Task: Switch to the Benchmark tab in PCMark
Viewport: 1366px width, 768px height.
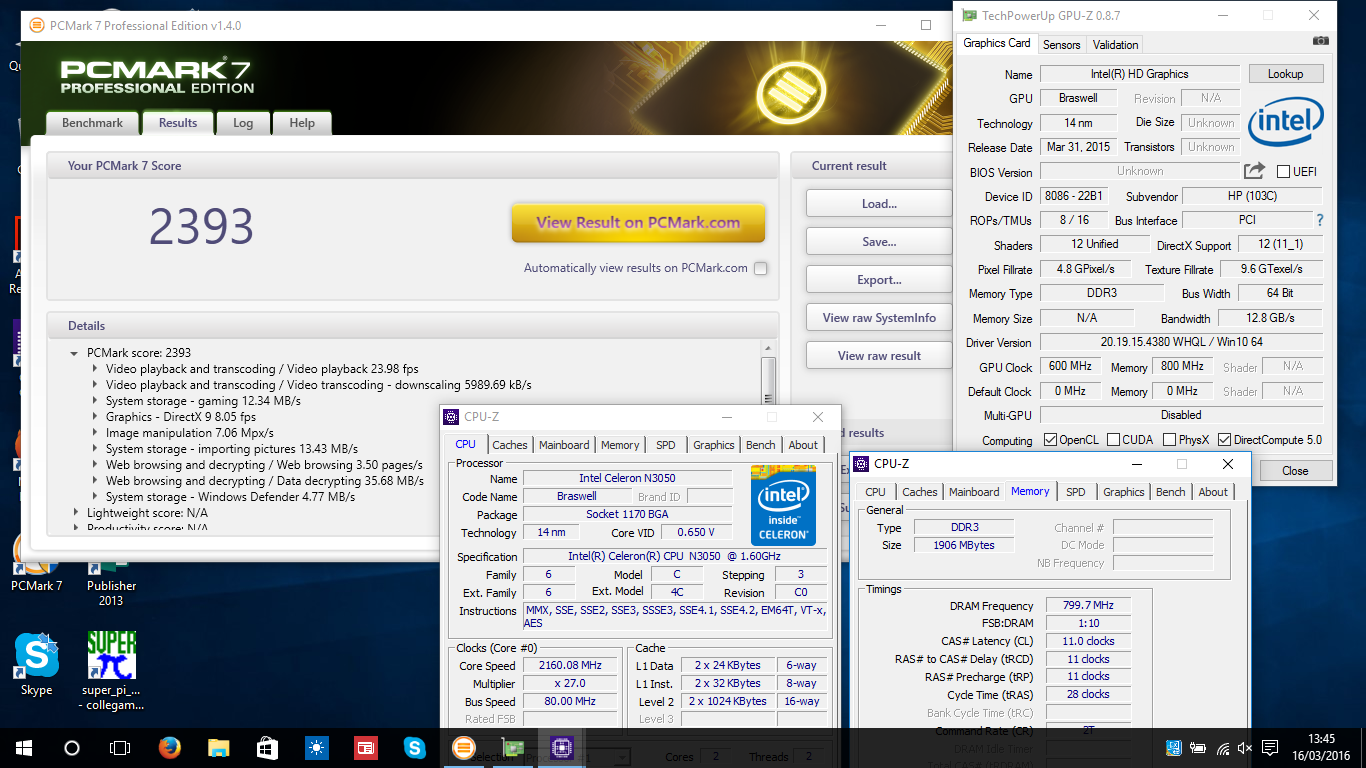Action: click(x=92, y=123)
